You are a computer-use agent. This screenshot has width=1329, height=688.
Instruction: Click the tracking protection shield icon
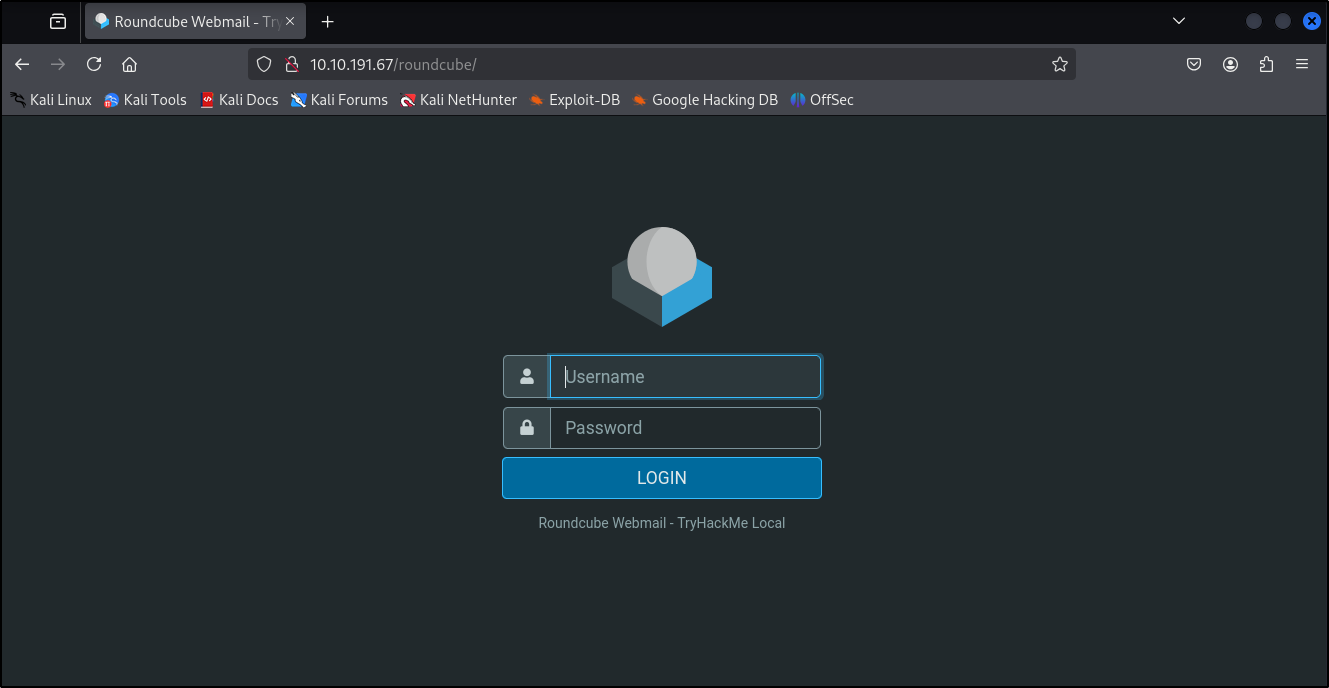264,64
